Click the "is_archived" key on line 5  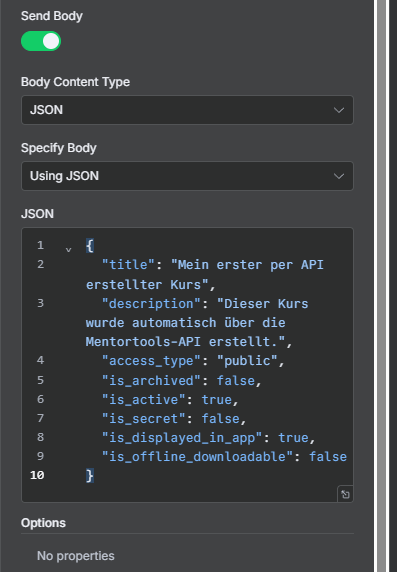[152, 380]
